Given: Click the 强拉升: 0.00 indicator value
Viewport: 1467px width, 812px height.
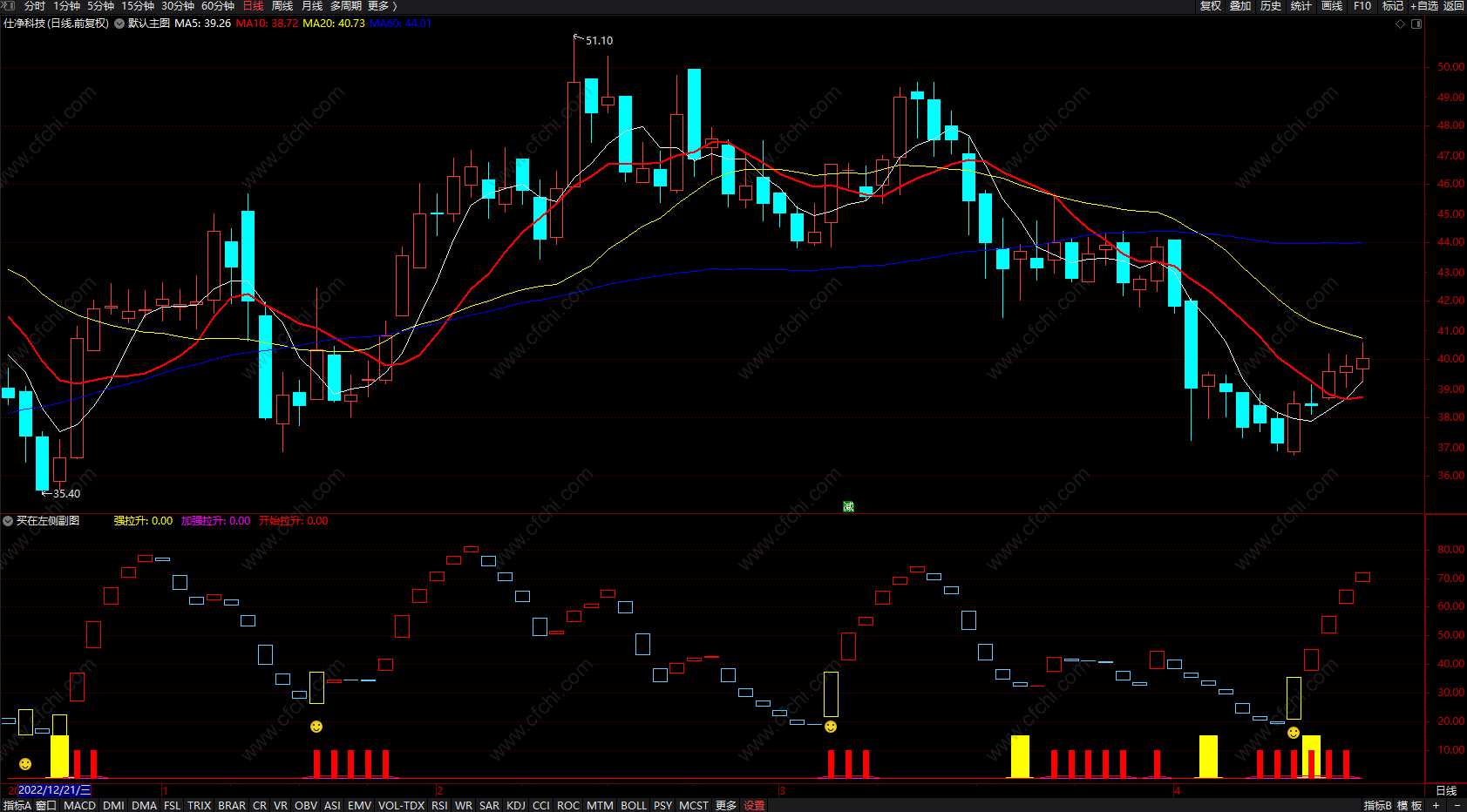Looking at the screenshot, I should (x=143, y=521).
